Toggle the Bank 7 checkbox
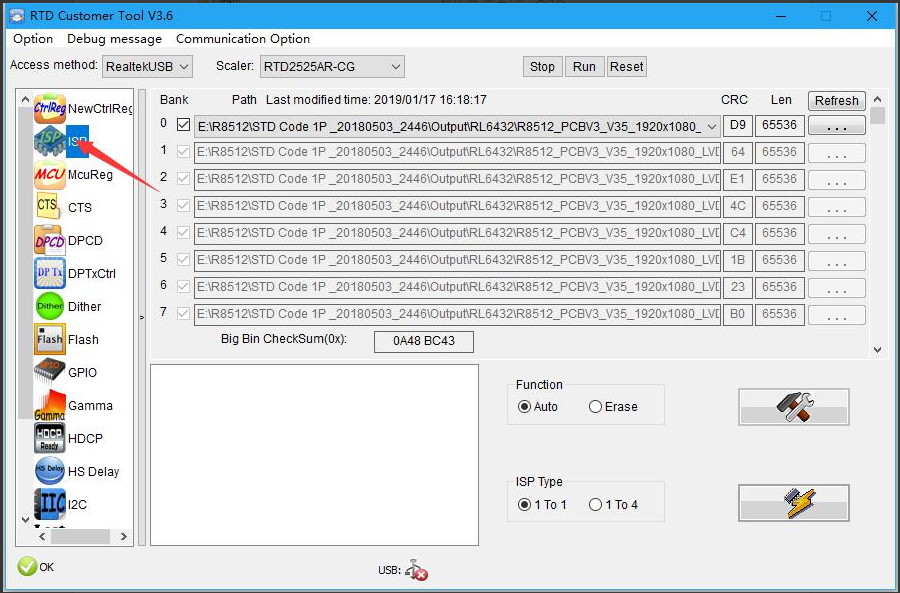 184,313
